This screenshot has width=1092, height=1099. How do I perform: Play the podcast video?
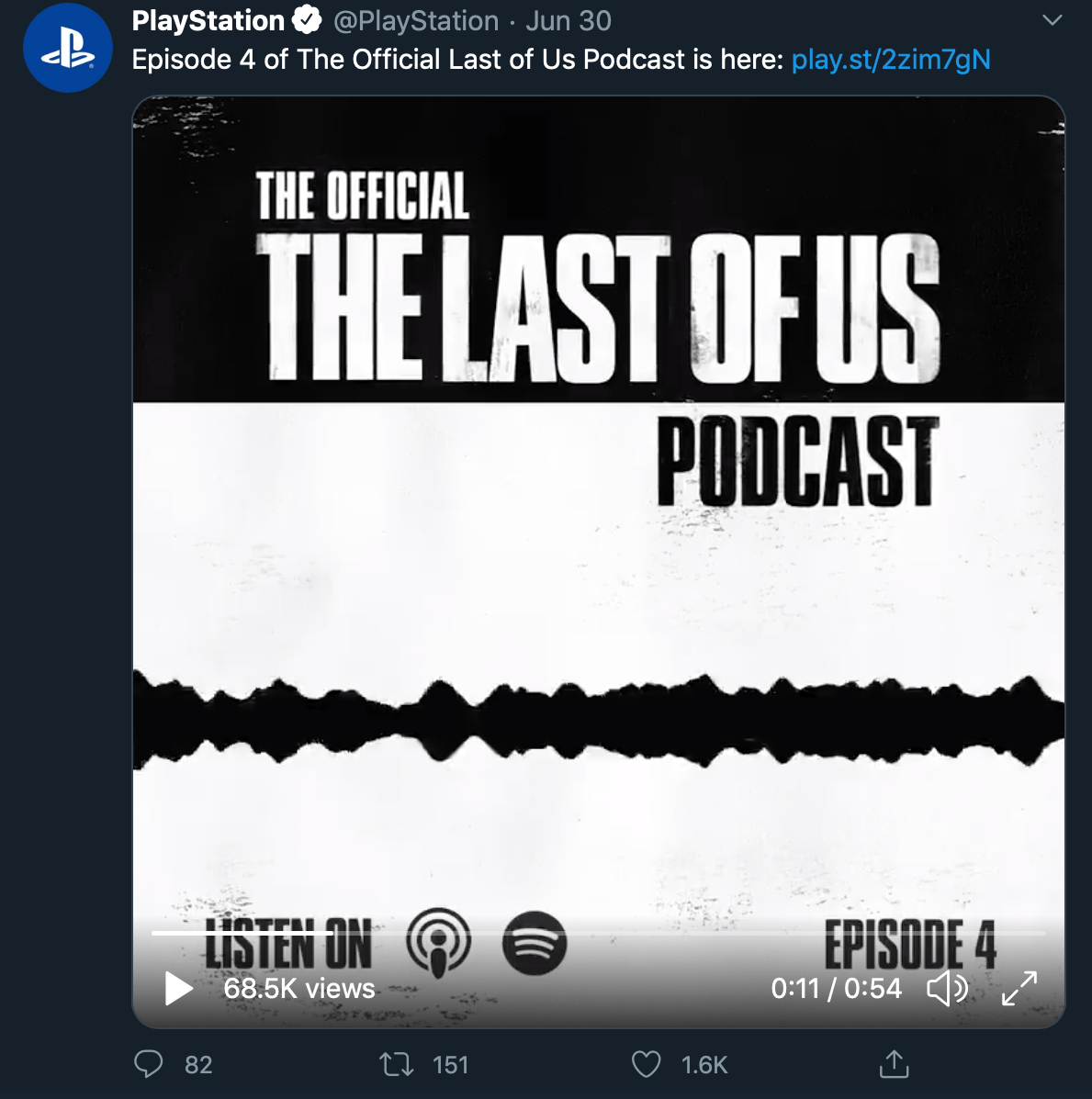point(178,989)
